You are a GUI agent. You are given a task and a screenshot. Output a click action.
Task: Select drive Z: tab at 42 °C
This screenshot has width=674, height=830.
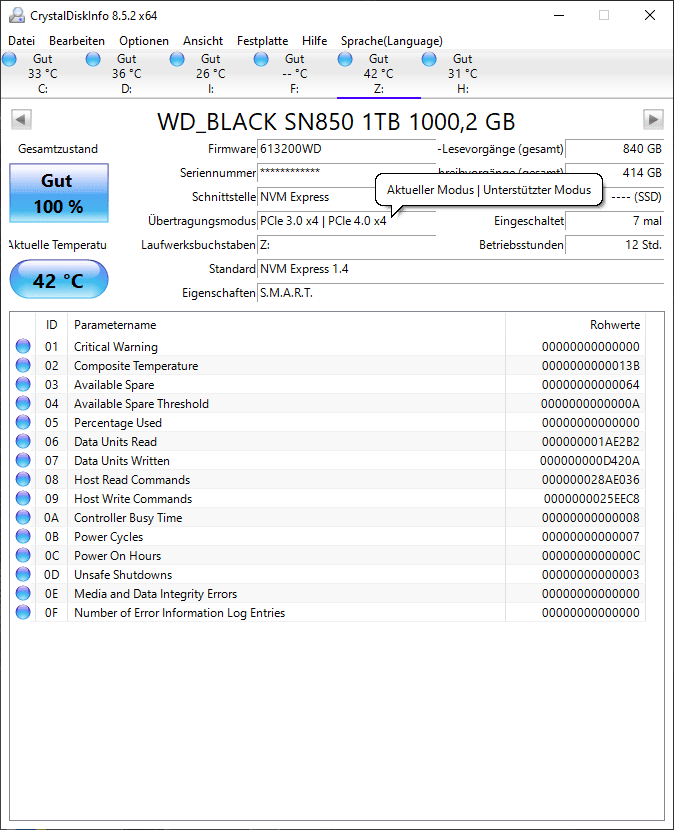coord(379,74)
